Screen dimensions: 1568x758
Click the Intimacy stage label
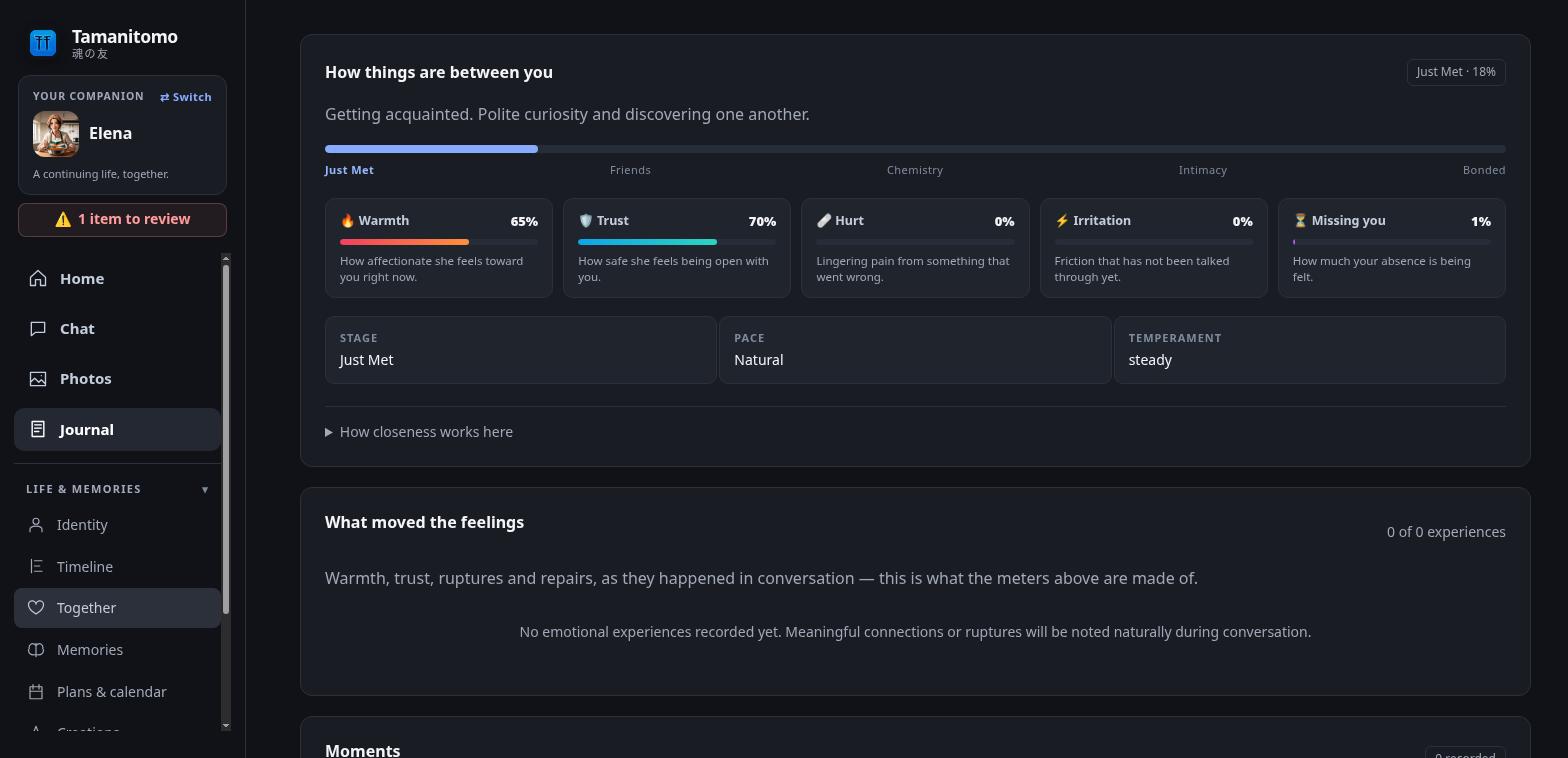tap(1203, 170)
